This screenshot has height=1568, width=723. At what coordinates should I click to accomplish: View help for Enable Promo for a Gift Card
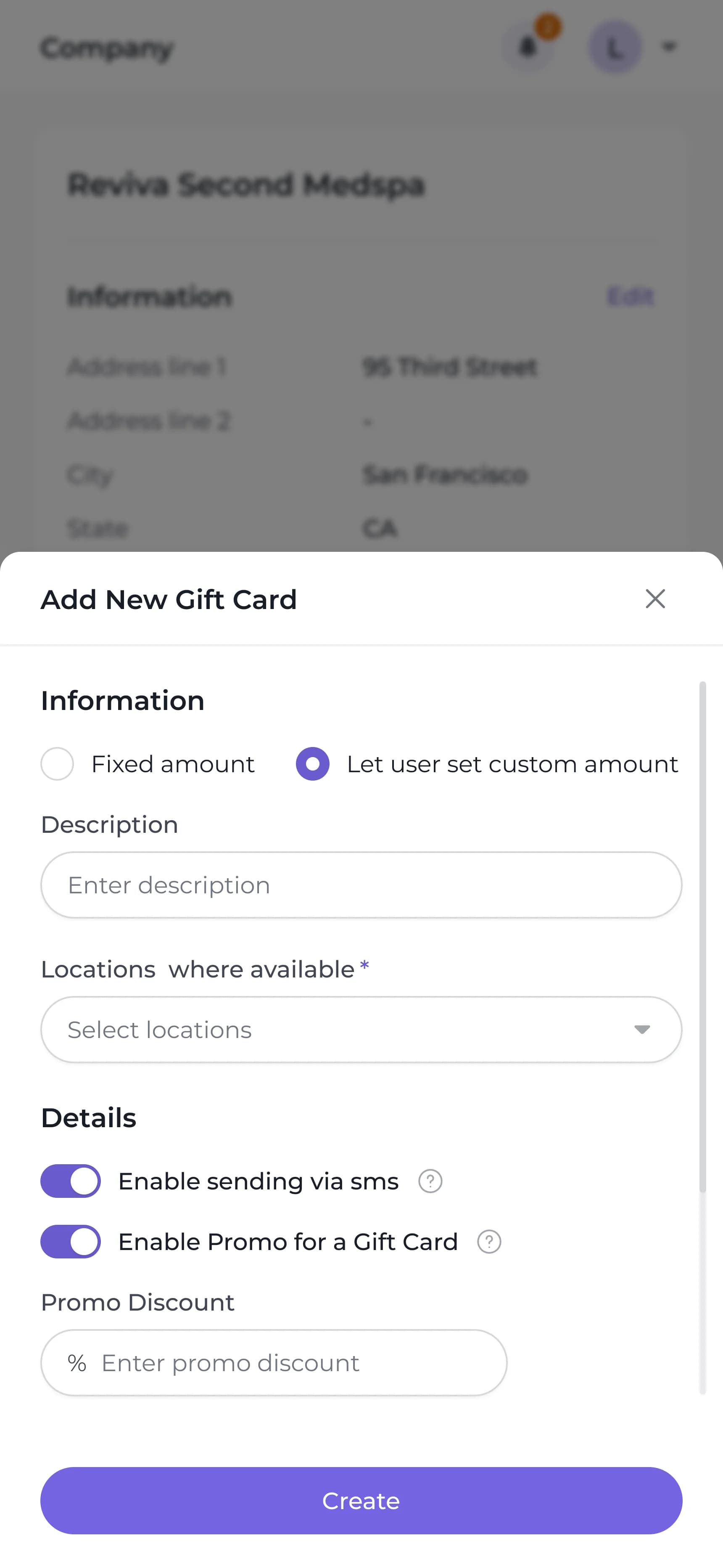pos(489,1241)
